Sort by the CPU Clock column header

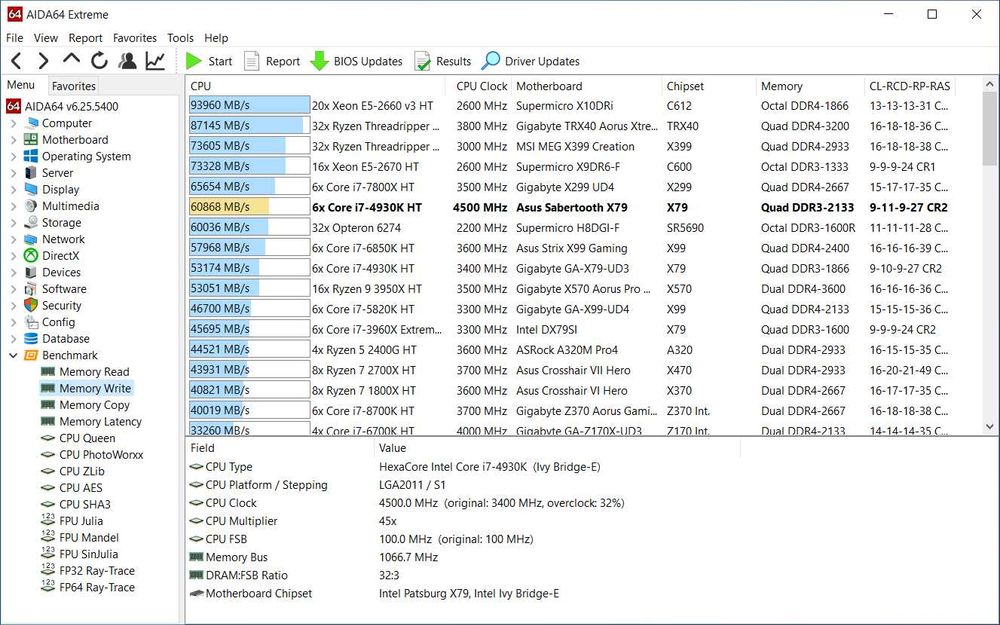coord(479,86)
